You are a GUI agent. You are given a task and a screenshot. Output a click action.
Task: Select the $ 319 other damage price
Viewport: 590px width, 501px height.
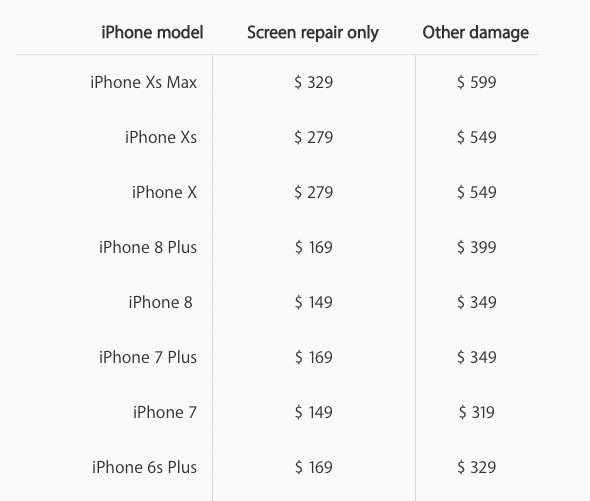tap(476, 412)
